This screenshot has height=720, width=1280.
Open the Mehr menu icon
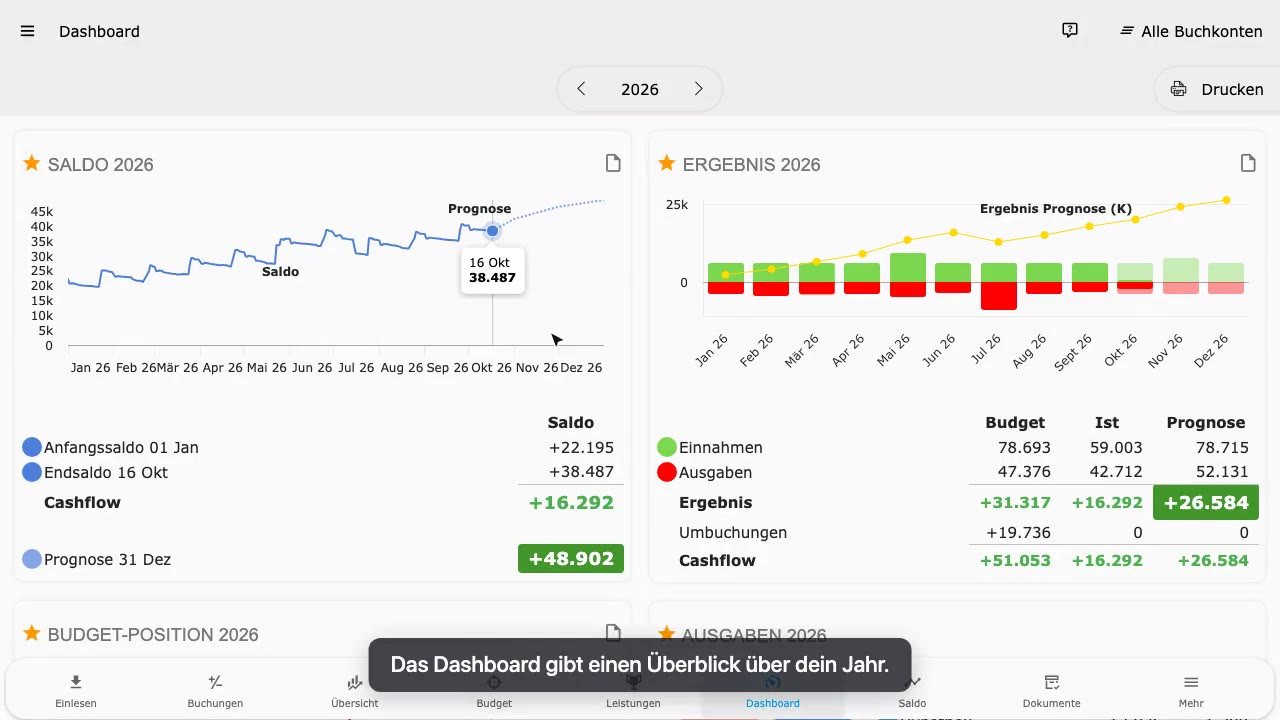(1191, 682)
